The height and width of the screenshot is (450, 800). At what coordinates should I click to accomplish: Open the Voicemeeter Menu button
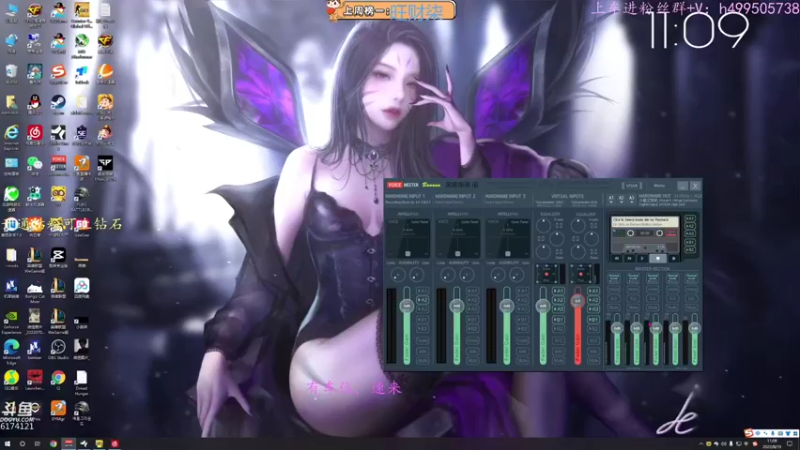659,186
